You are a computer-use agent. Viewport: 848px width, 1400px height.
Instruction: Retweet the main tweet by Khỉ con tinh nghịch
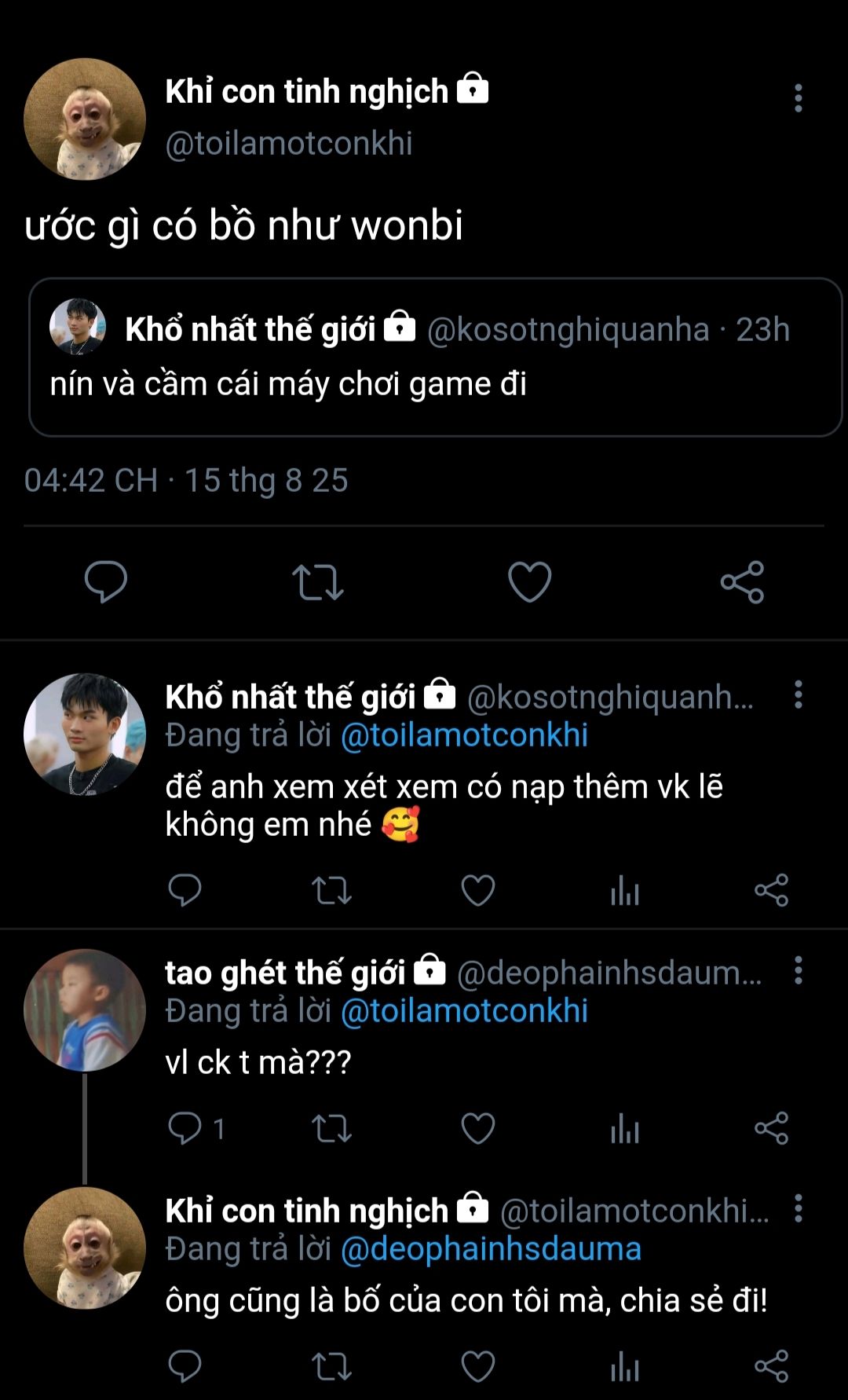click(x=317, y=582)
